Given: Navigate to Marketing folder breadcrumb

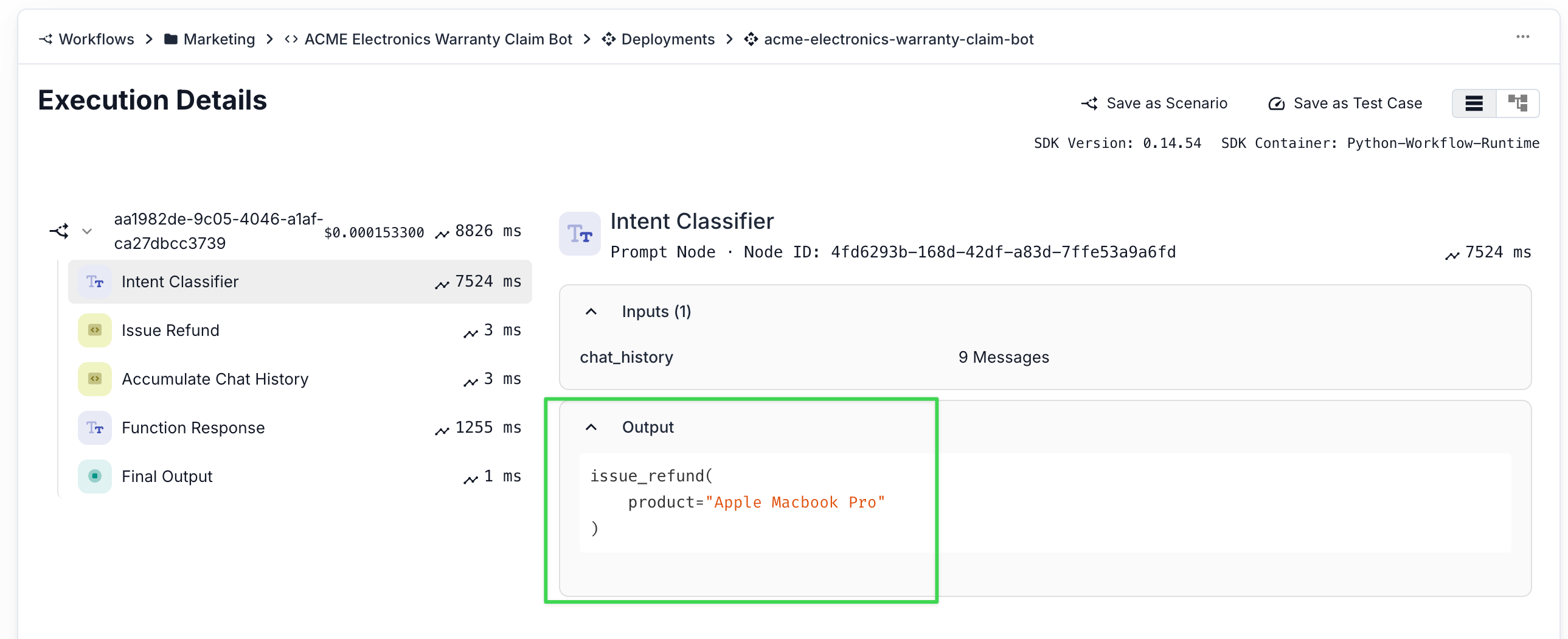Looking at the screenshot, I should pos(219,39).
